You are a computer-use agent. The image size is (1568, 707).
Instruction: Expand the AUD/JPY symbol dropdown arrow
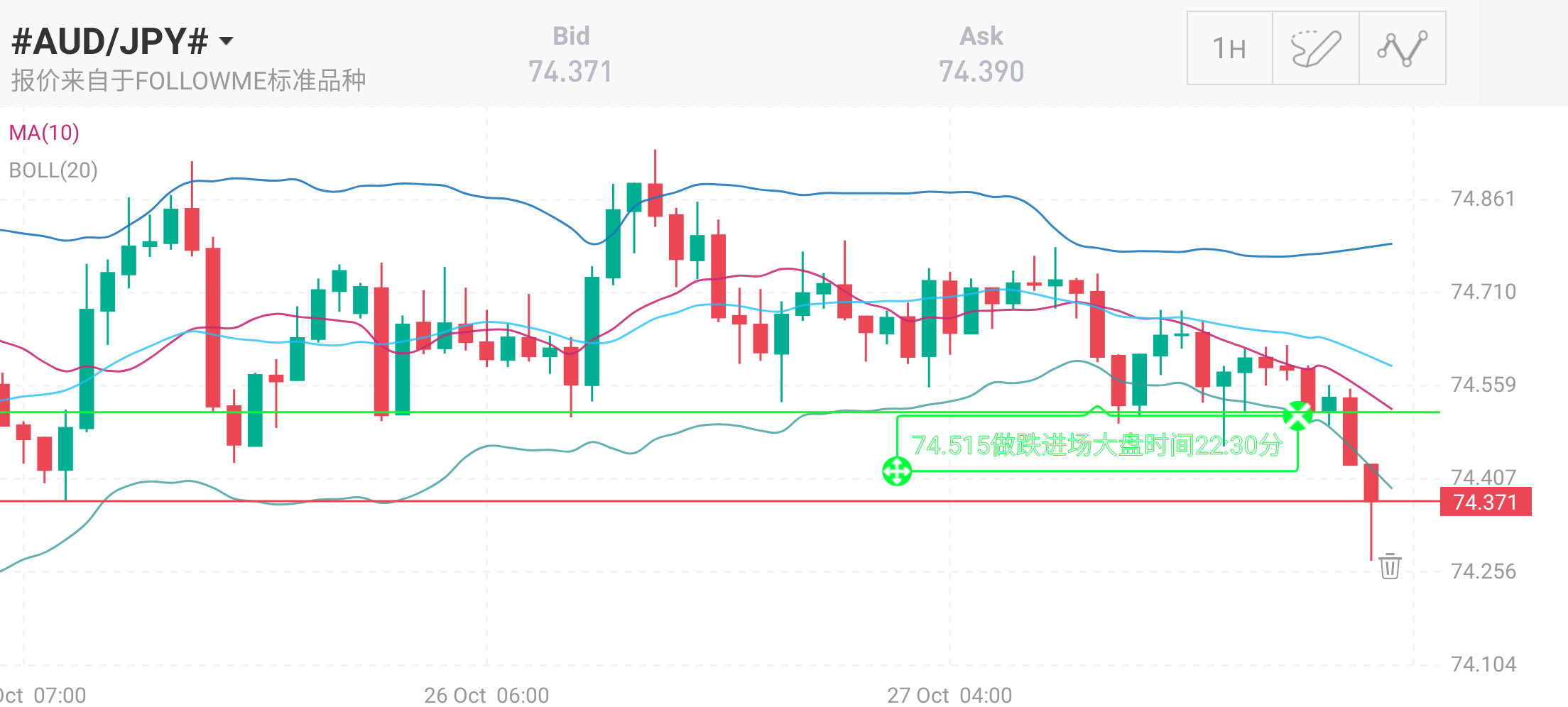227,41
